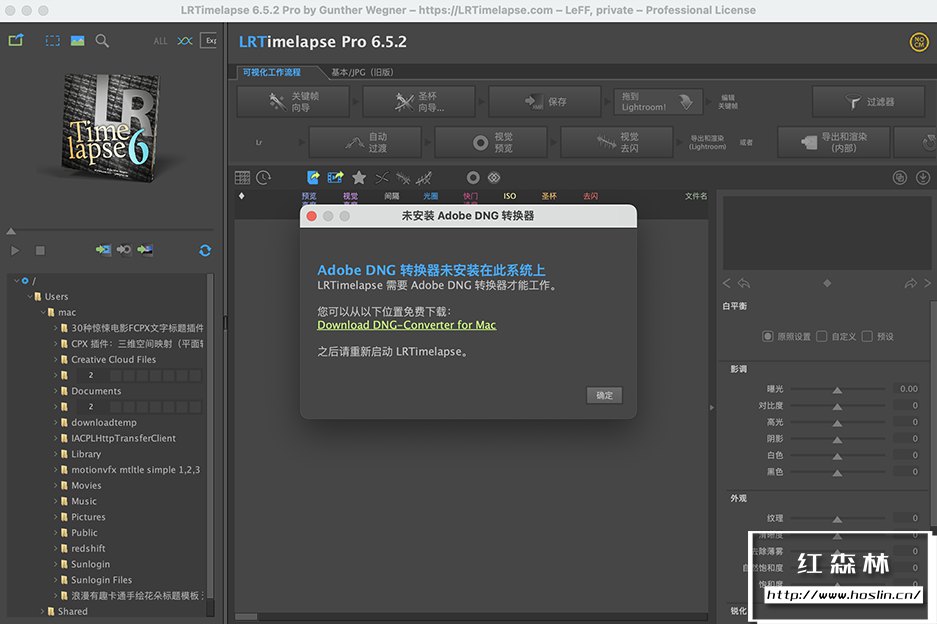Click the undo arrow below preview
Viewport: 937px width, 624px height.
tap(744, 283)
